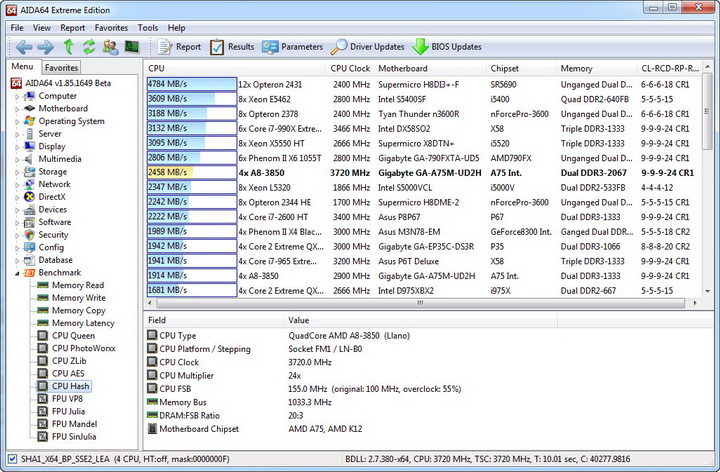Expand the Motherboard tree node

[x=17, y=109]
